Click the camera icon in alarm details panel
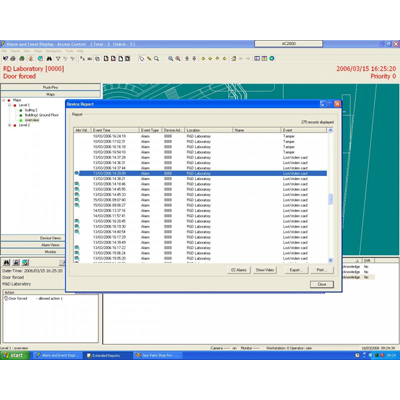This screenshot has height=400, width=400. pyautogui.click(x=16, y=263)
